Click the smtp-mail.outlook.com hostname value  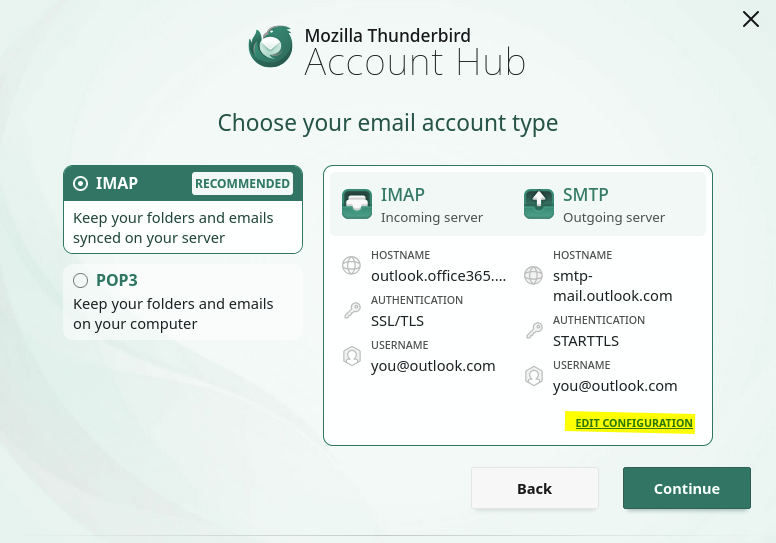click(x=612, y=286)
